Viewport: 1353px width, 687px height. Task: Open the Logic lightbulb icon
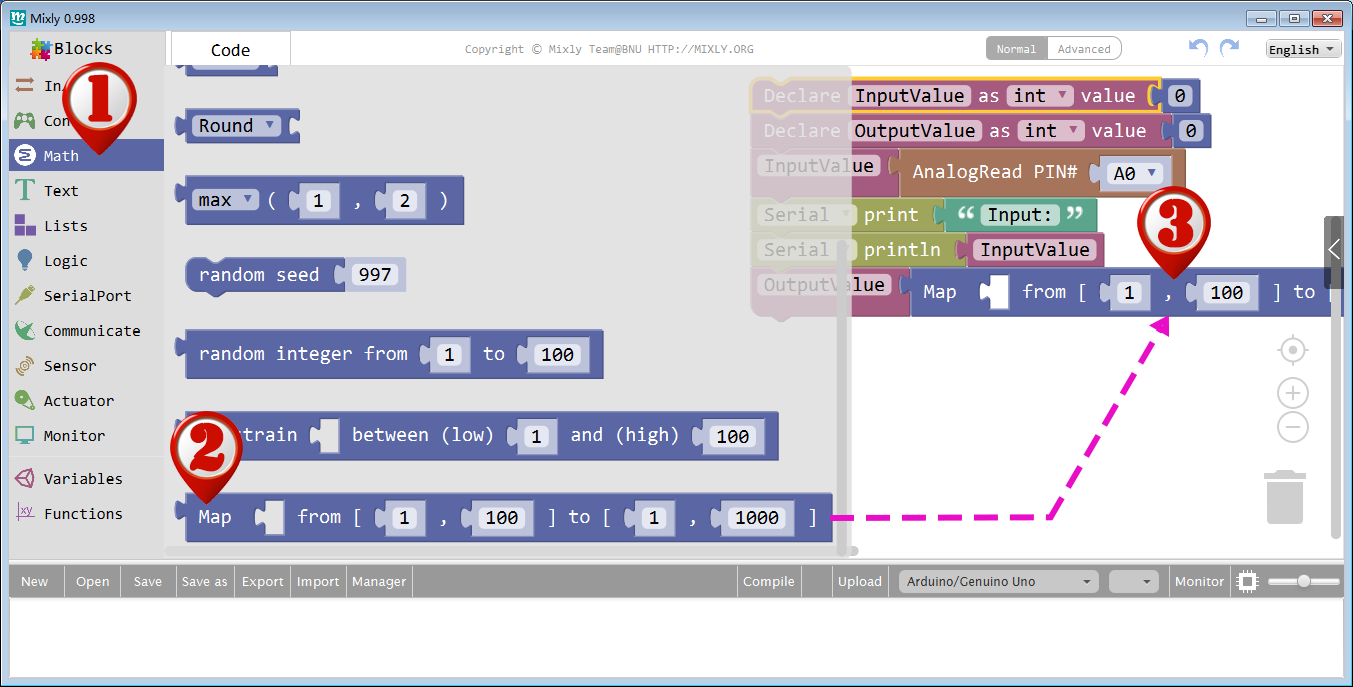click(x=26, y=261)
